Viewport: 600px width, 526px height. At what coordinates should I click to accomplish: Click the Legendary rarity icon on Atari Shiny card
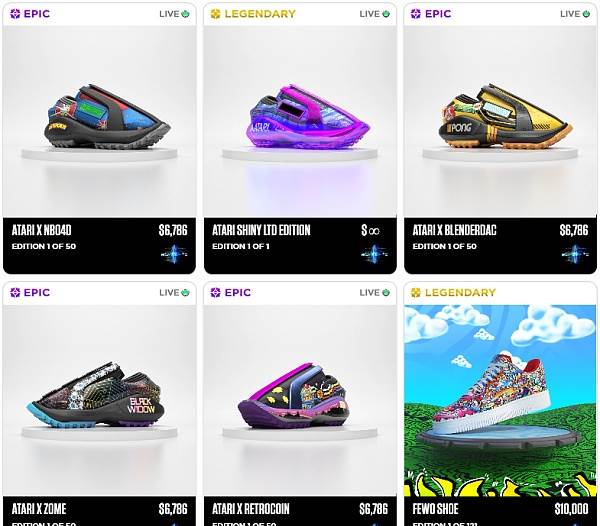point(215,14)
